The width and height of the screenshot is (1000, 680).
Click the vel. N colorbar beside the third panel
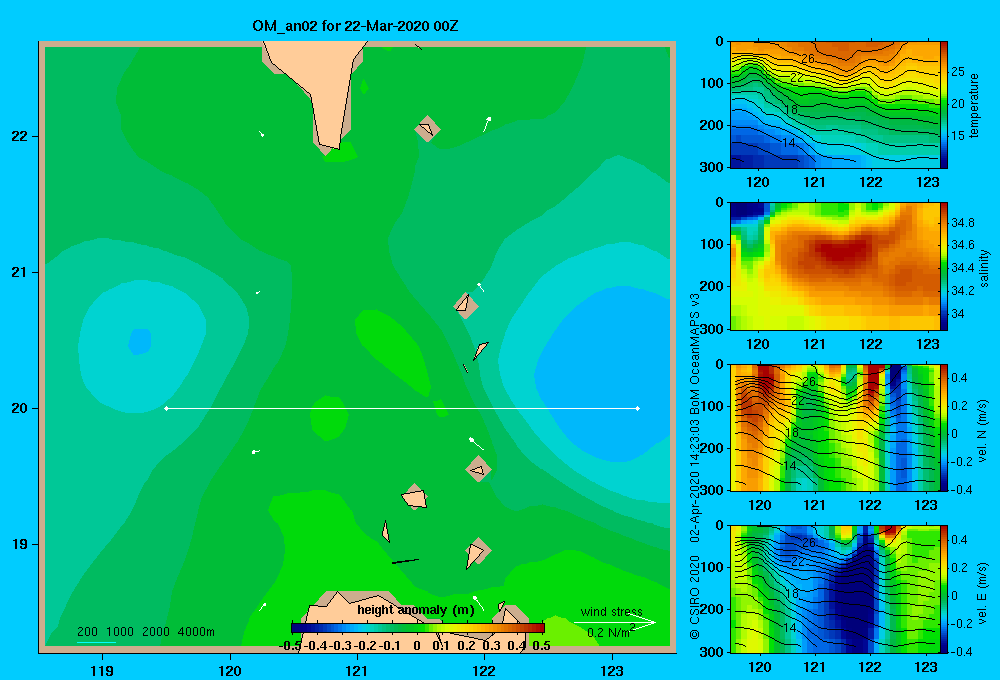tap(944, 427)
